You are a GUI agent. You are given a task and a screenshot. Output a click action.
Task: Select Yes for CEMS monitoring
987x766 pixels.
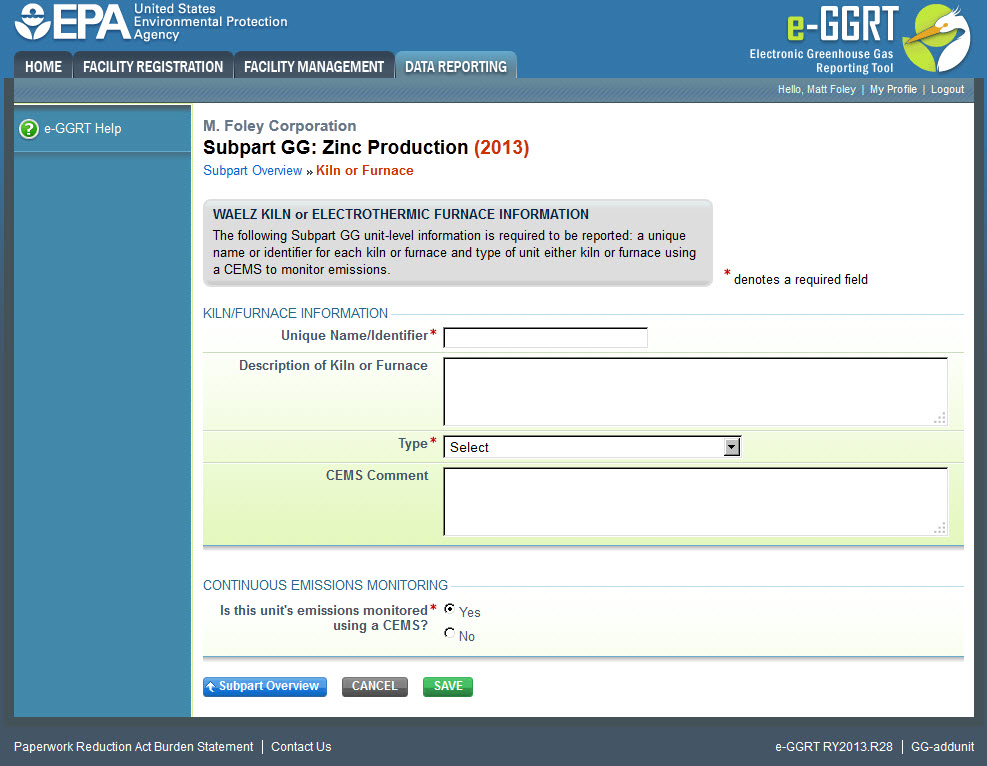point(449,609)
